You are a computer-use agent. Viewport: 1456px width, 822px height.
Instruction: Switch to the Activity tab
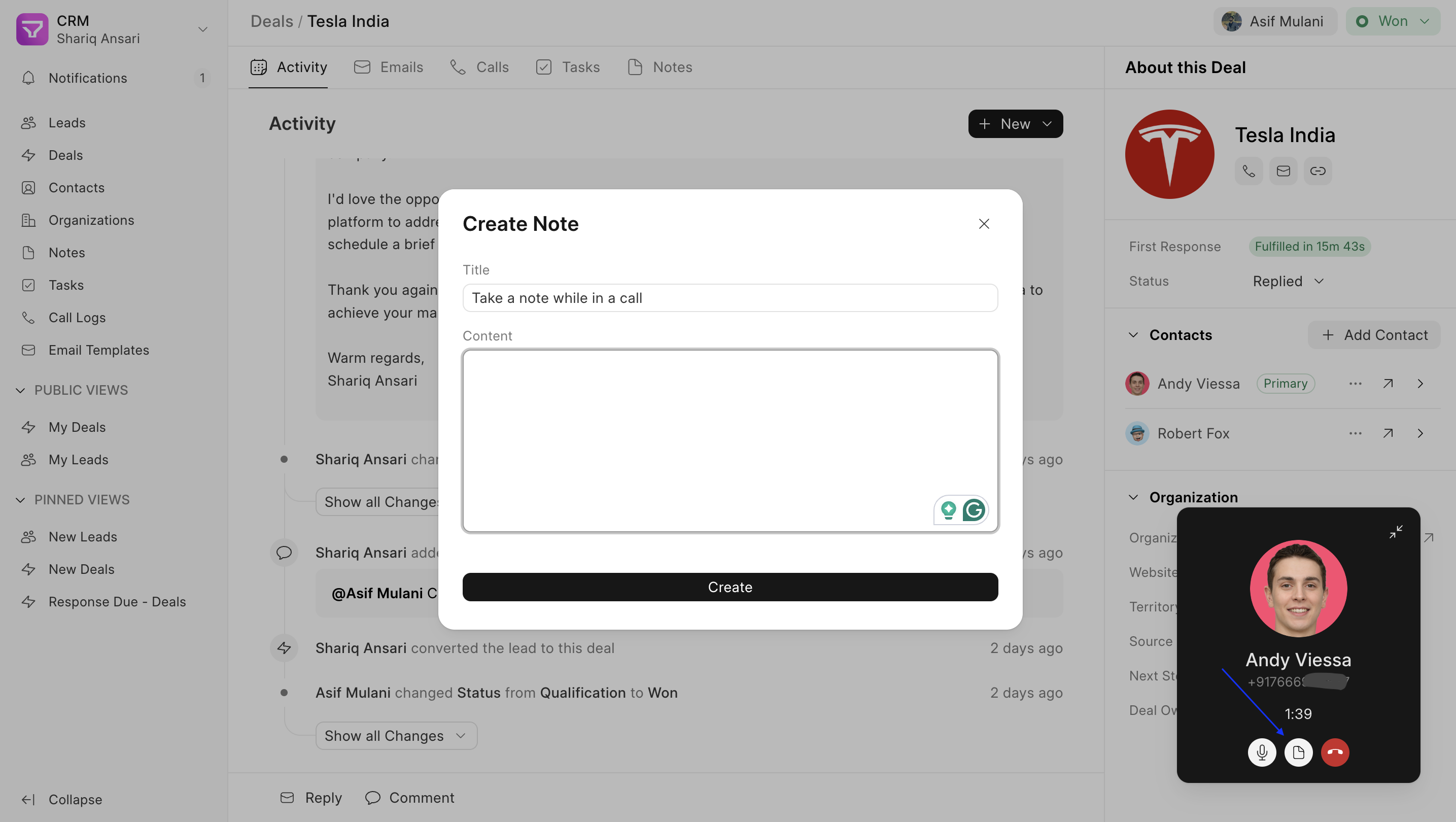288,67
